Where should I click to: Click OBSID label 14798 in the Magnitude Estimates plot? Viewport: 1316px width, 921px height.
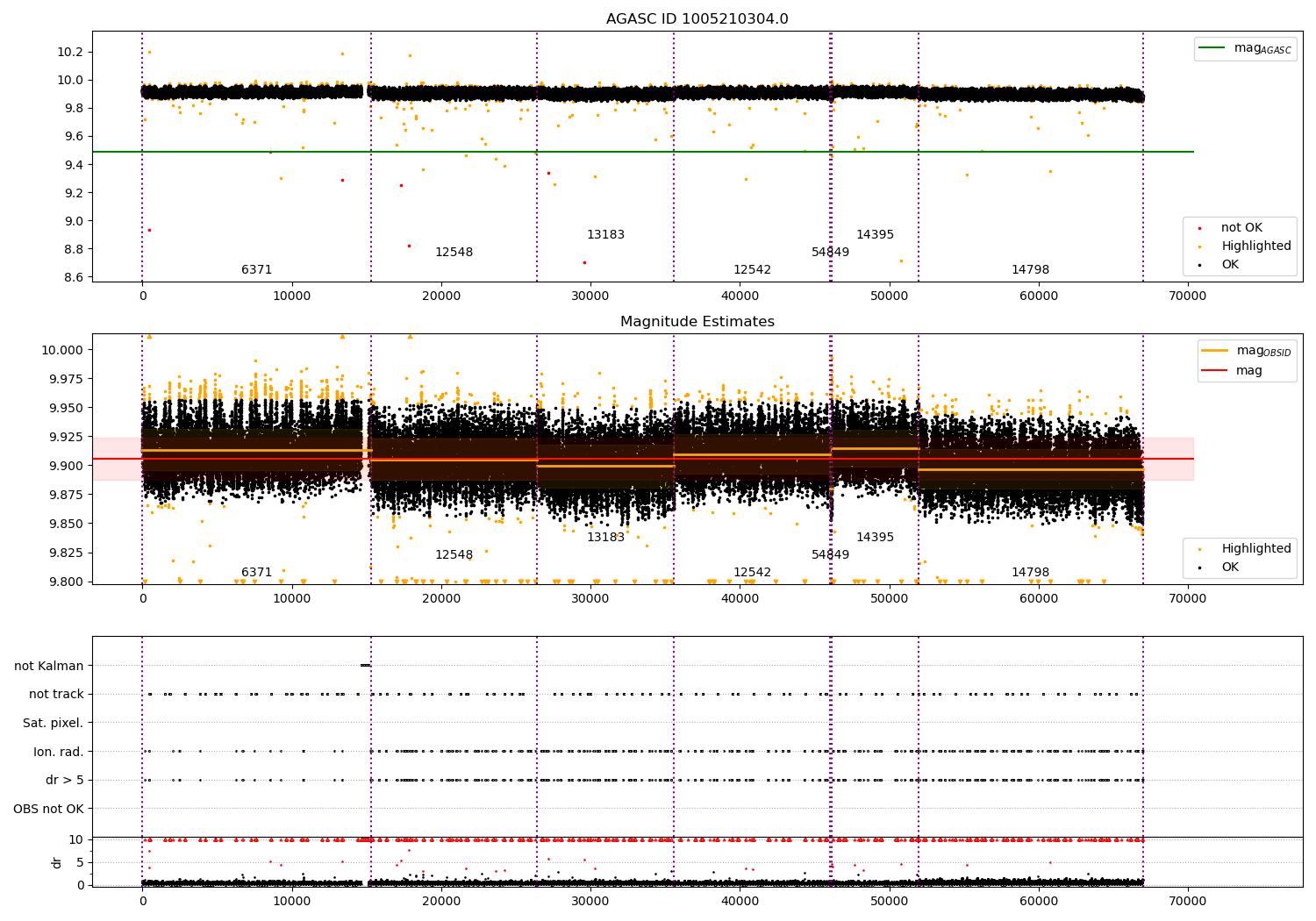click(x=1030, y=573)
